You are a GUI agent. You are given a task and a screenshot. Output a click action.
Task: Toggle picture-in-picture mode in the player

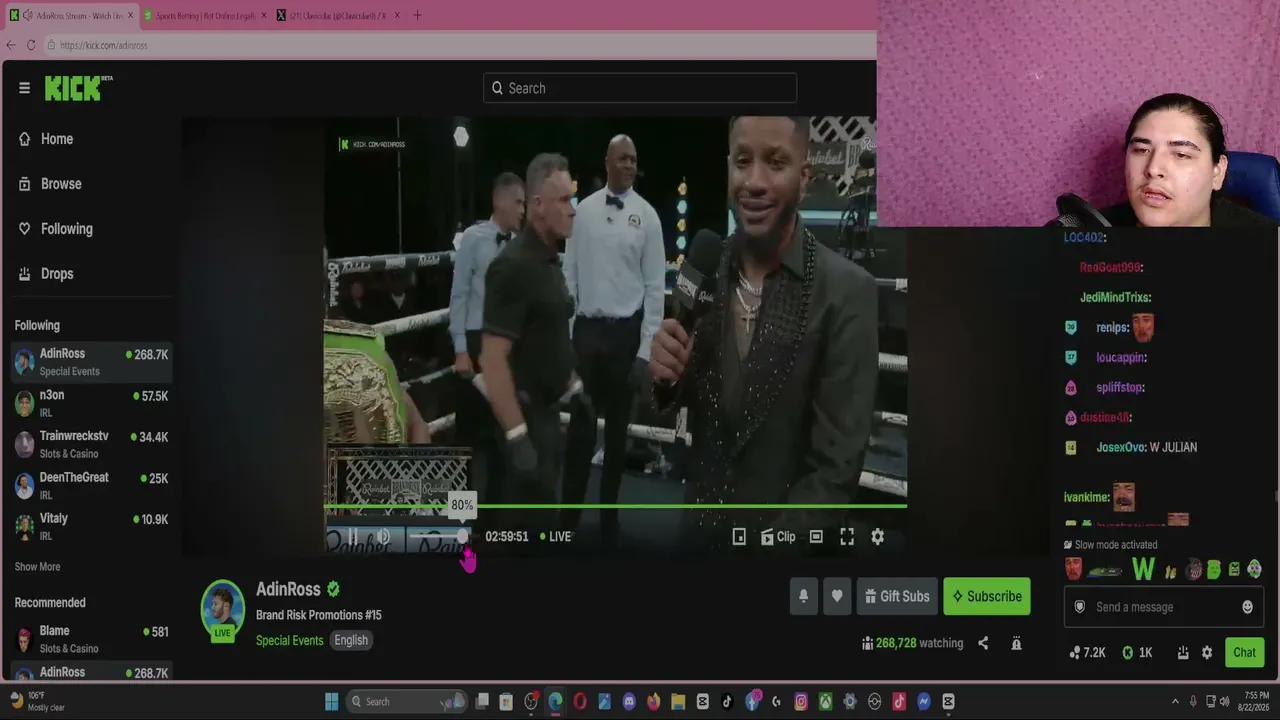(x=739, y=537)
